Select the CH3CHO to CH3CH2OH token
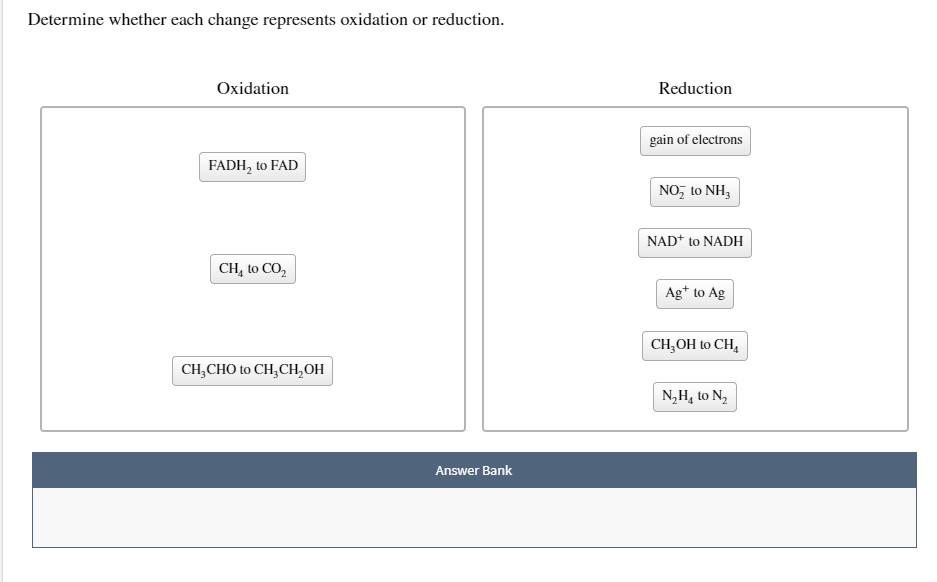This screenshot has width=937, height=582. [252, 369]
